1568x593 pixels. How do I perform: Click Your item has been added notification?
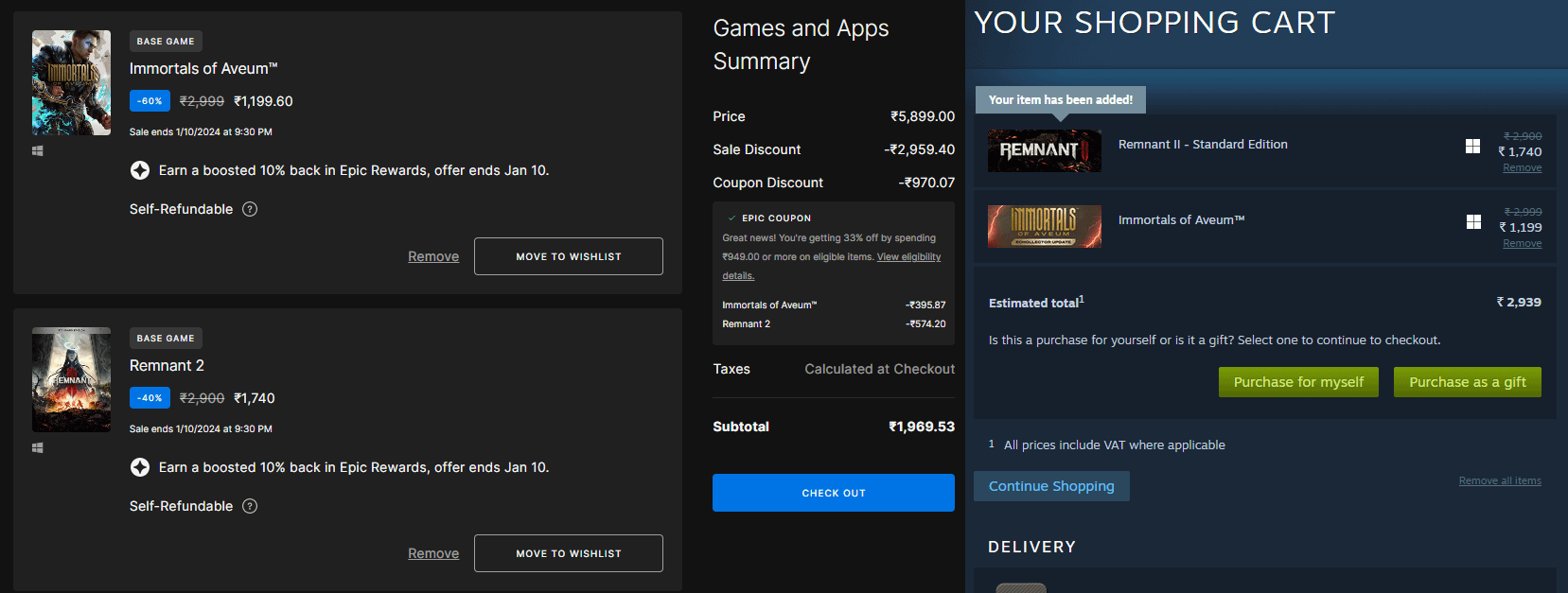pos(1061,99)
